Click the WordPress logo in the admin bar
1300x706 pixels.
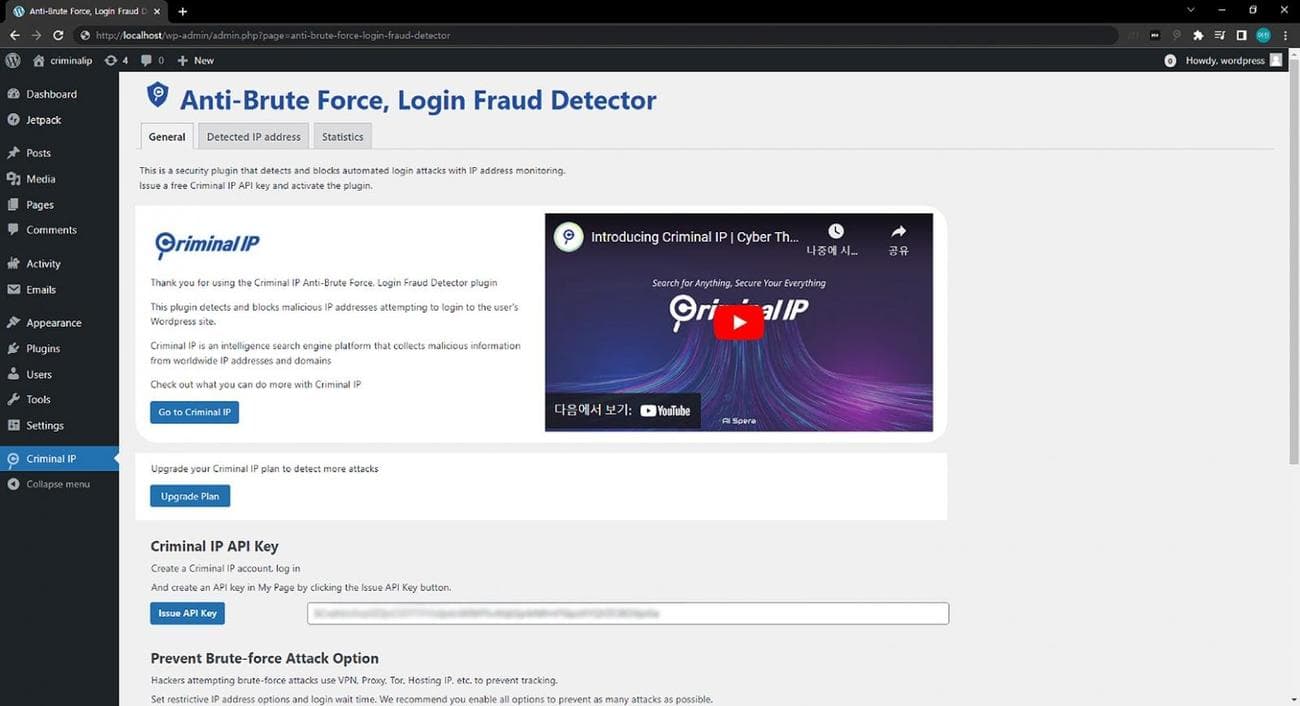click(12, 60)
